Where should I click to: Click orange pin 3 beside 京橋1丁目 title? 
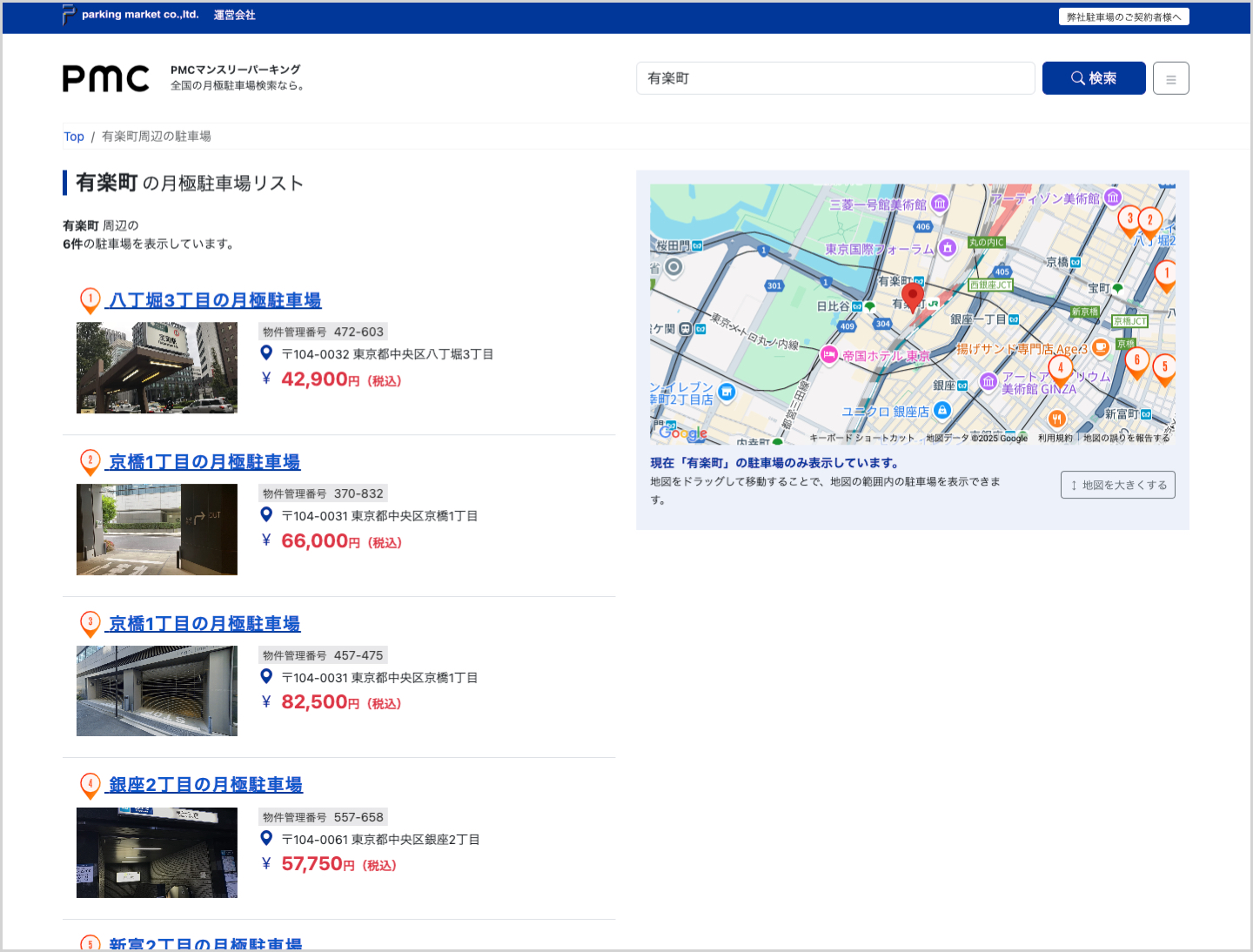coord(90,624)
